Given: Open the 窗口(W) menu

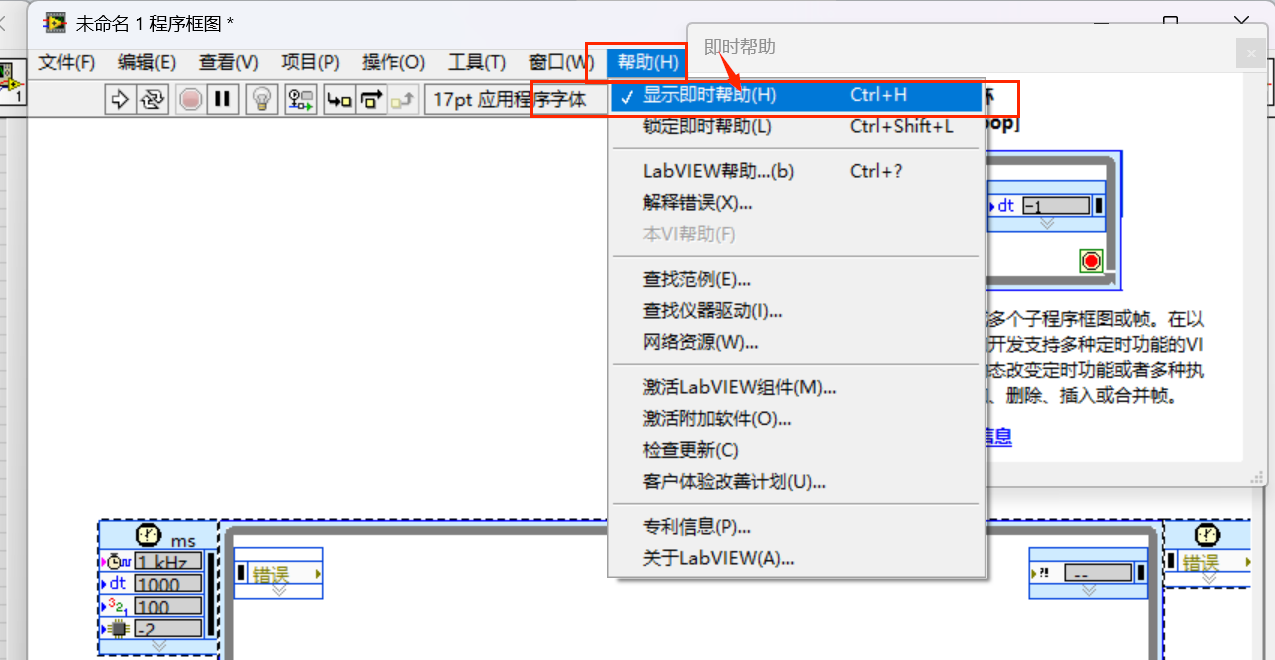Looking at the screenshot, I should 561,62.
